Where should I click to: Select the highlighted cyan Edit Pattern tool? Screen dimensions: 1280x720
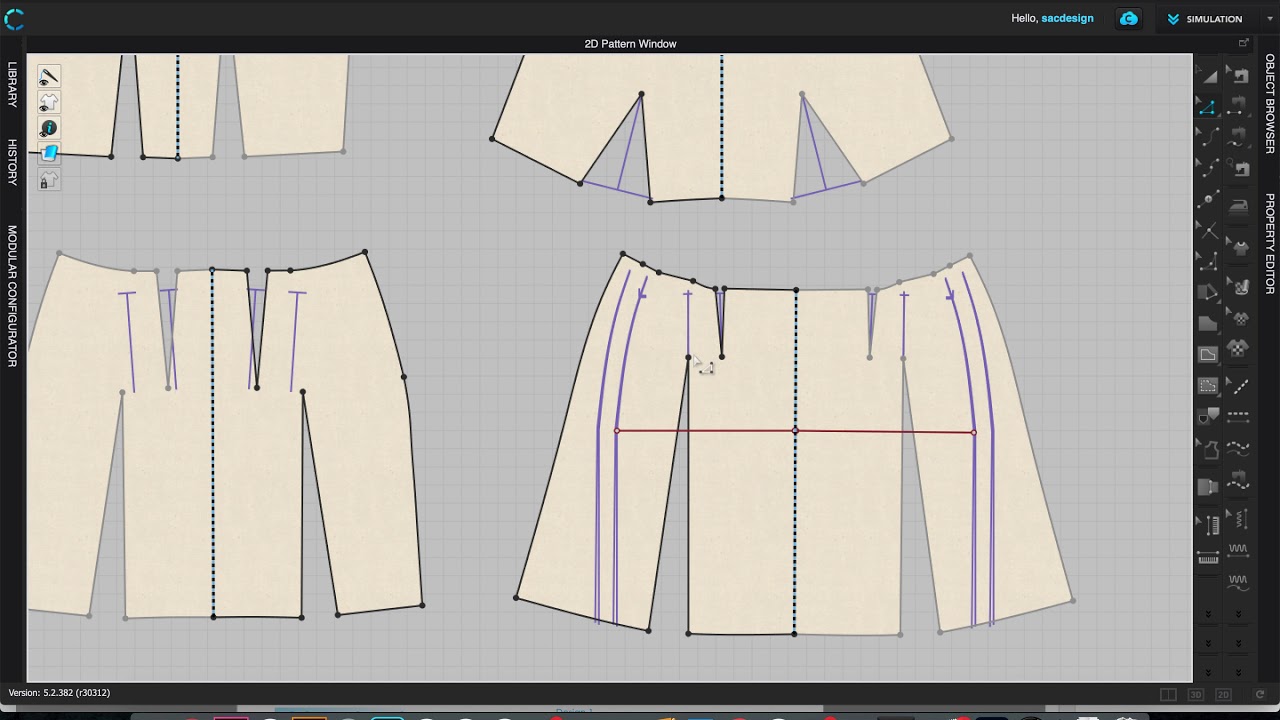pyautogui.click(x=1208, y=107)
